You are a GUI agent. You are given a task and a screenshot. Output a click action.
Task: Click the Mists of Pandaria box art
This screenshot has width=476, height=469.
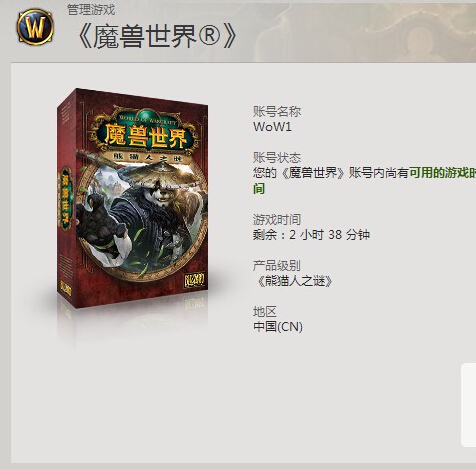tap(132, 198)
